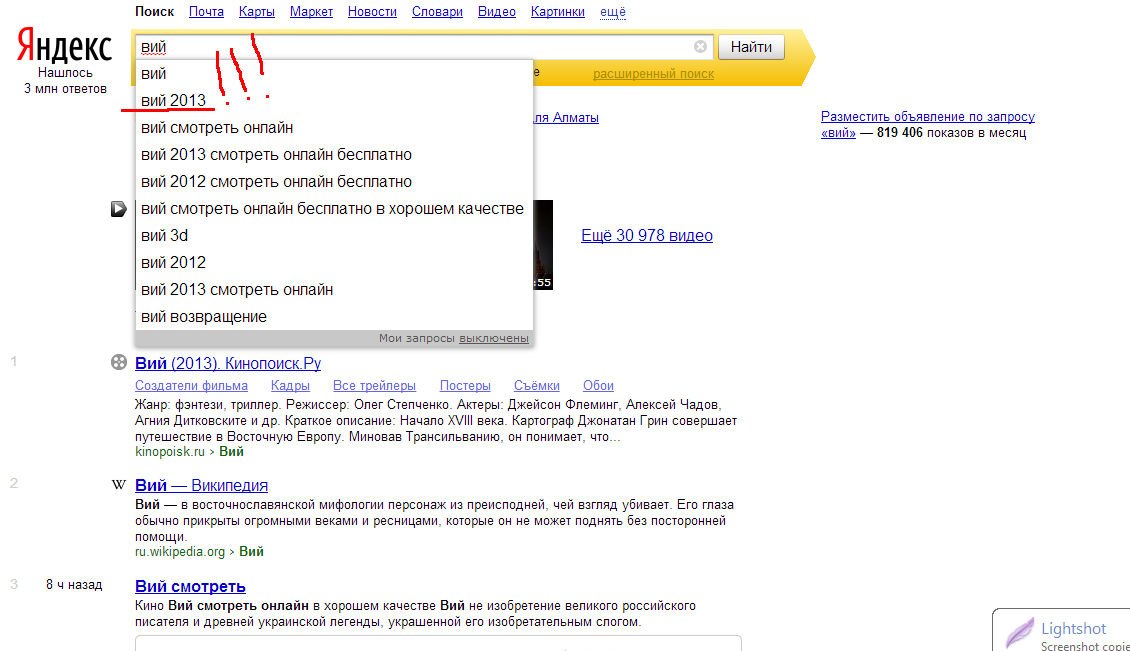Open the Почта tab
Image resolution: width=1130 pixels, height=651 pixels.
click(x=206, y=12)
